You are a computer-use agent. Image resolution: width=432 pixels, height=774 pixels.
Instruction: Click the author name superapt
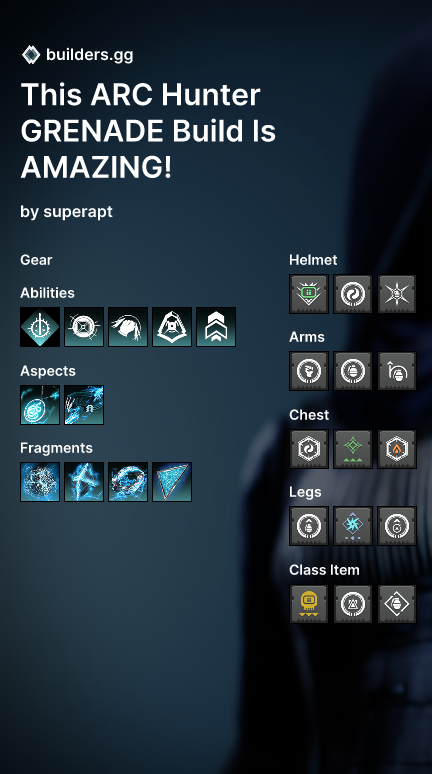coord(78,212)
